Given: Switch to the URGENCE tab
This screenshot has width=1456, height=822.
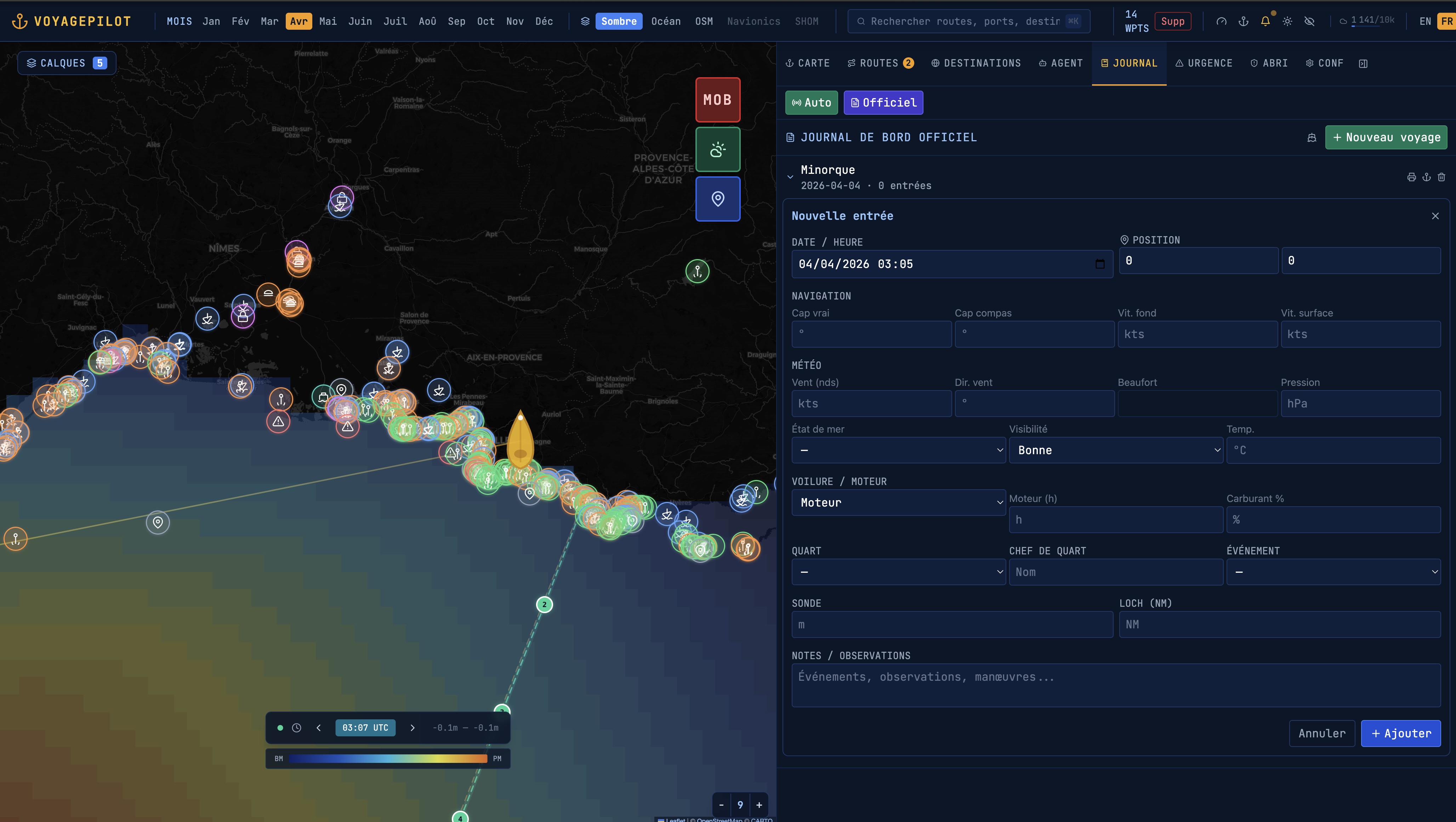Looking at the screenshot, I should pos(1203,63).
